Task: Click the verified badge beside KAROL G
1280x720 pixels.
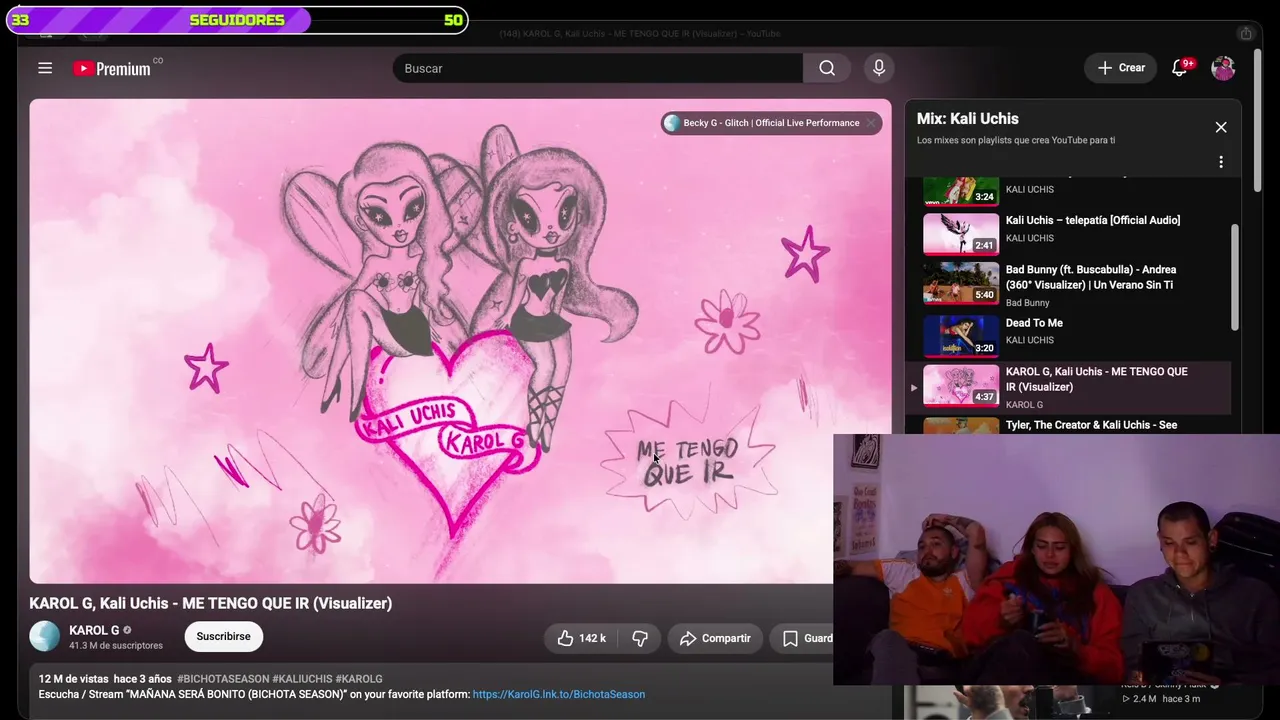Action: (127, 631)
